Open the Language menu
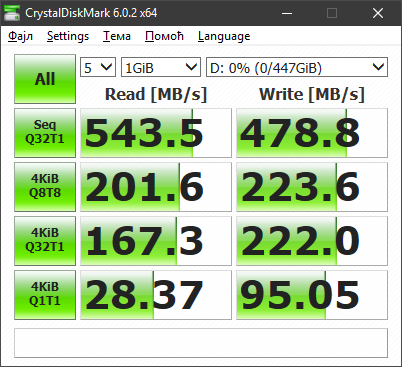Viewport: 402px width, 367px height. [x=224, y=36]
